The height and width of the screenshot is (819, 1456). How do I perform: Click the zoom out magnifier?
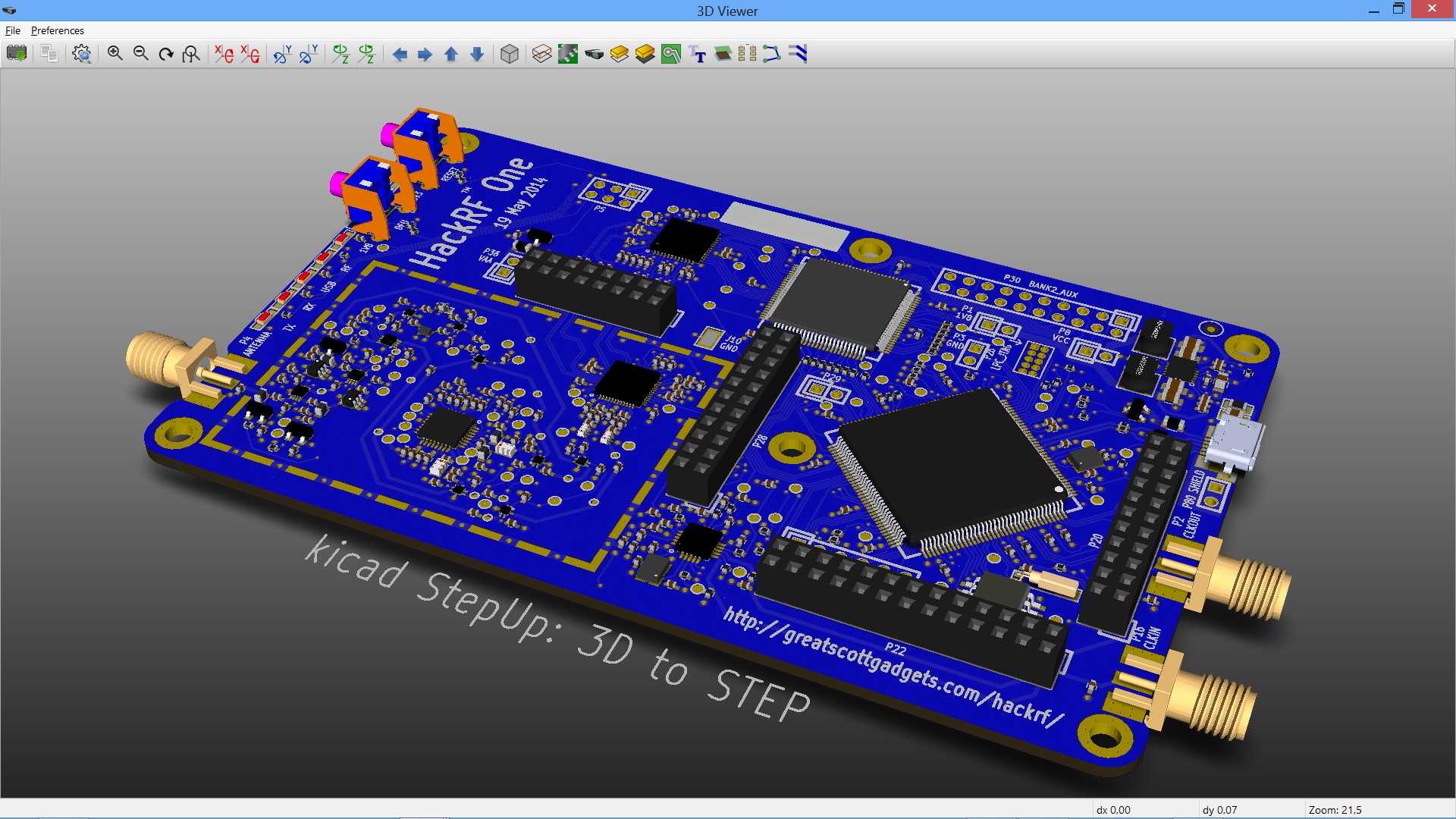(x=140, y=54)
